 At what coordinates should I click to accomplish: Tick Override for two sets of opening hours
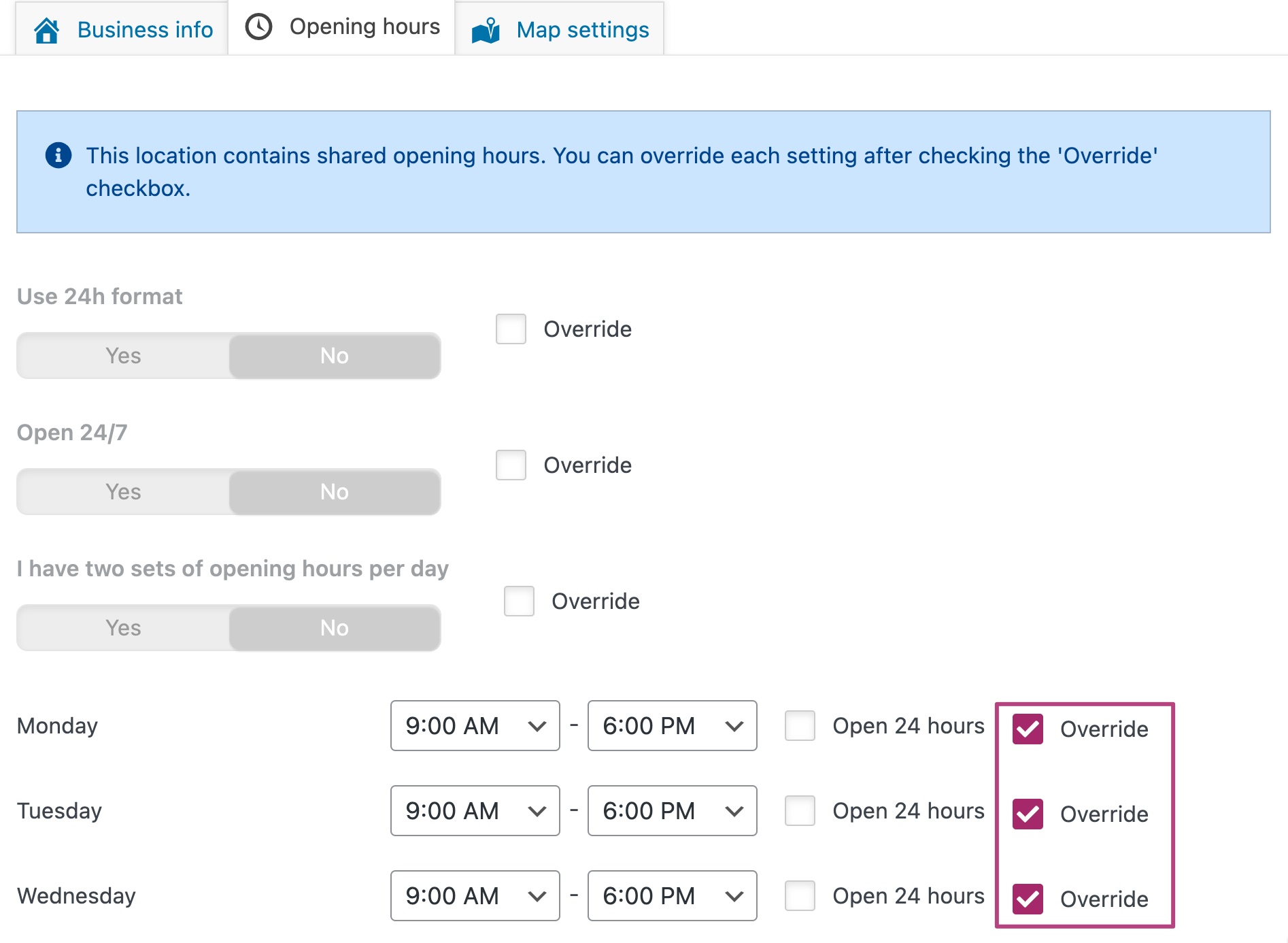[519, 601]
